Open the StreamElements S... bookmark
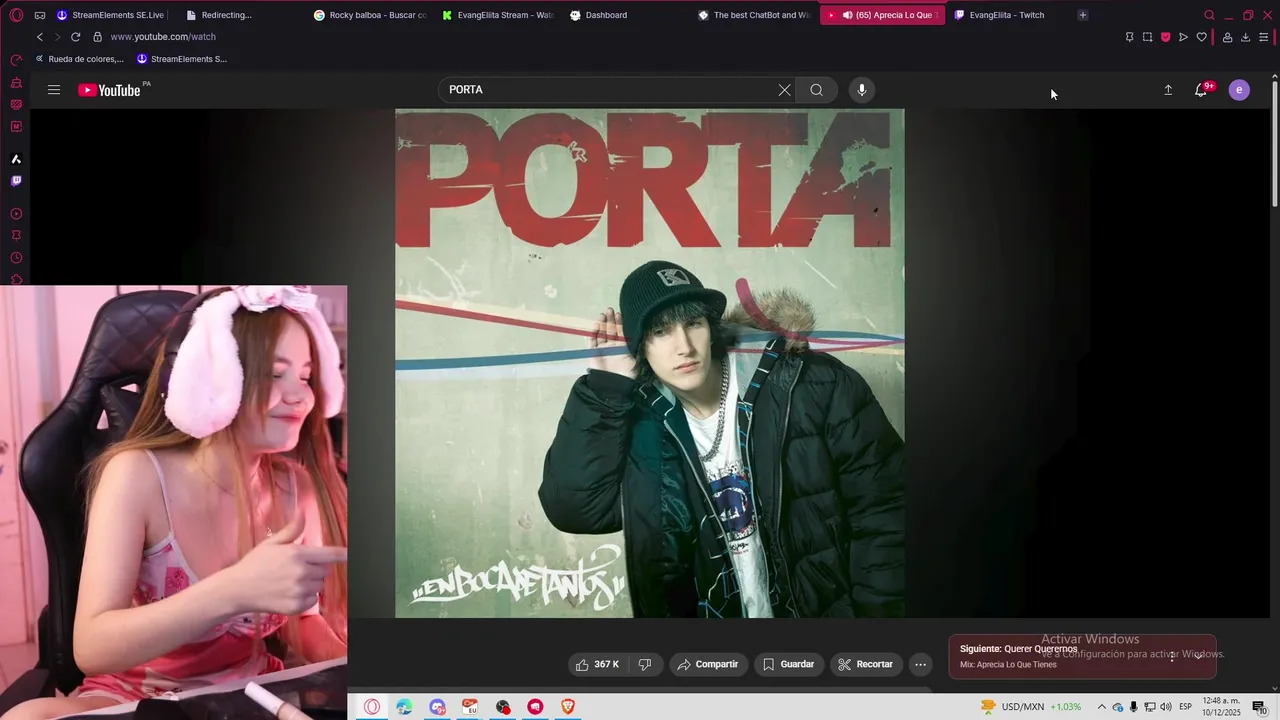This screenshot has width=1280, height=720. click(182, 59)
